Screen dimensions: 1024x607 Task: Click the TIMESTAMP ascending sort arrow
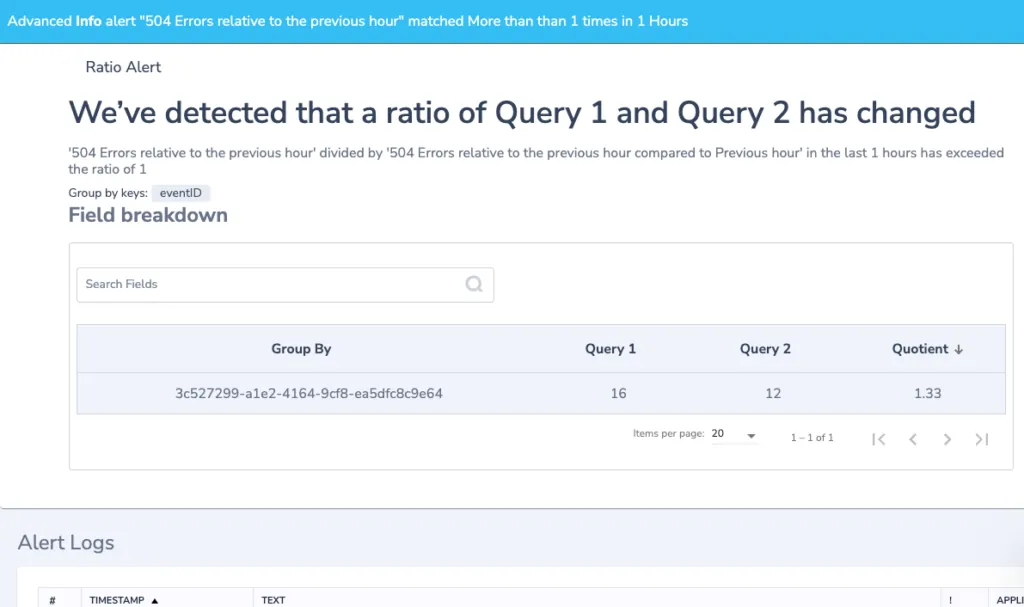pyautogui.click(x=155, y=600)
